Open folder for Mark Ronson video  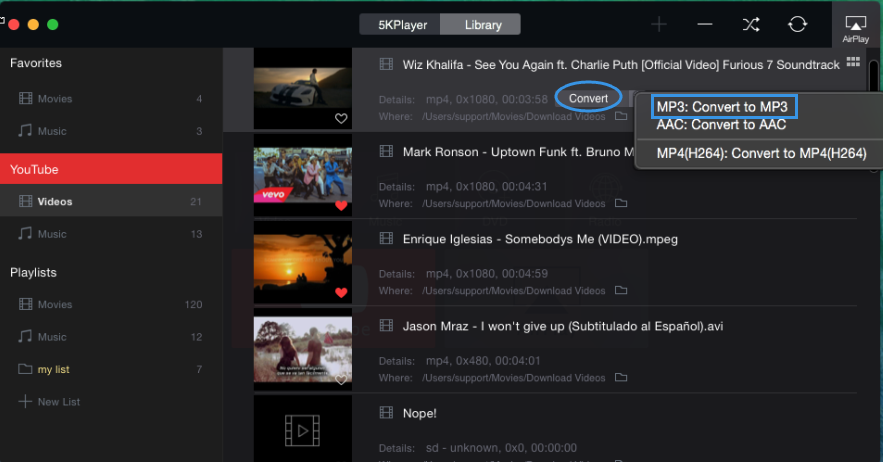[x=621, y=203]
